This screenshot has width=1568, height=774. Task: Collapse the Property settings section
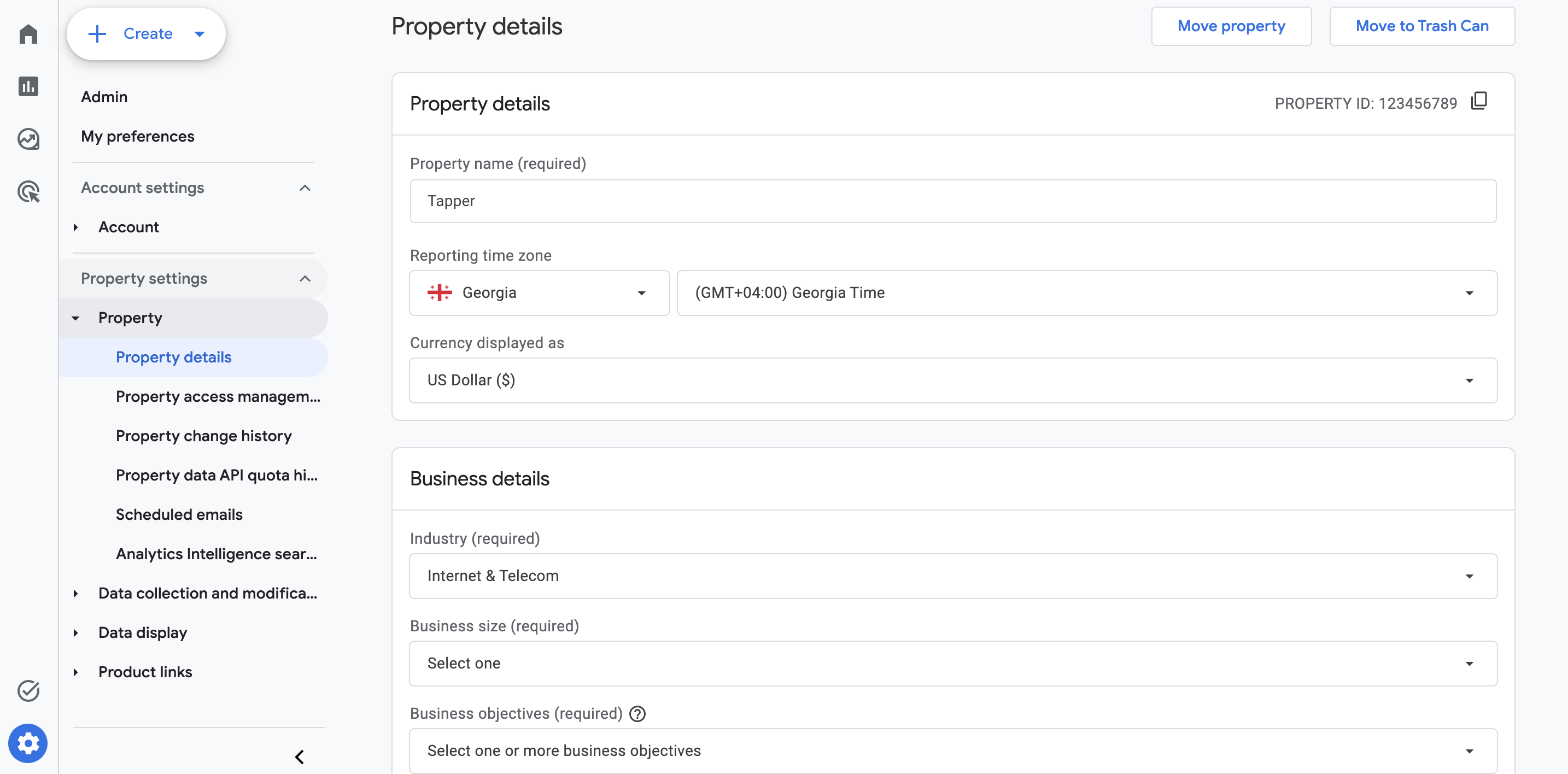(305, 279)
